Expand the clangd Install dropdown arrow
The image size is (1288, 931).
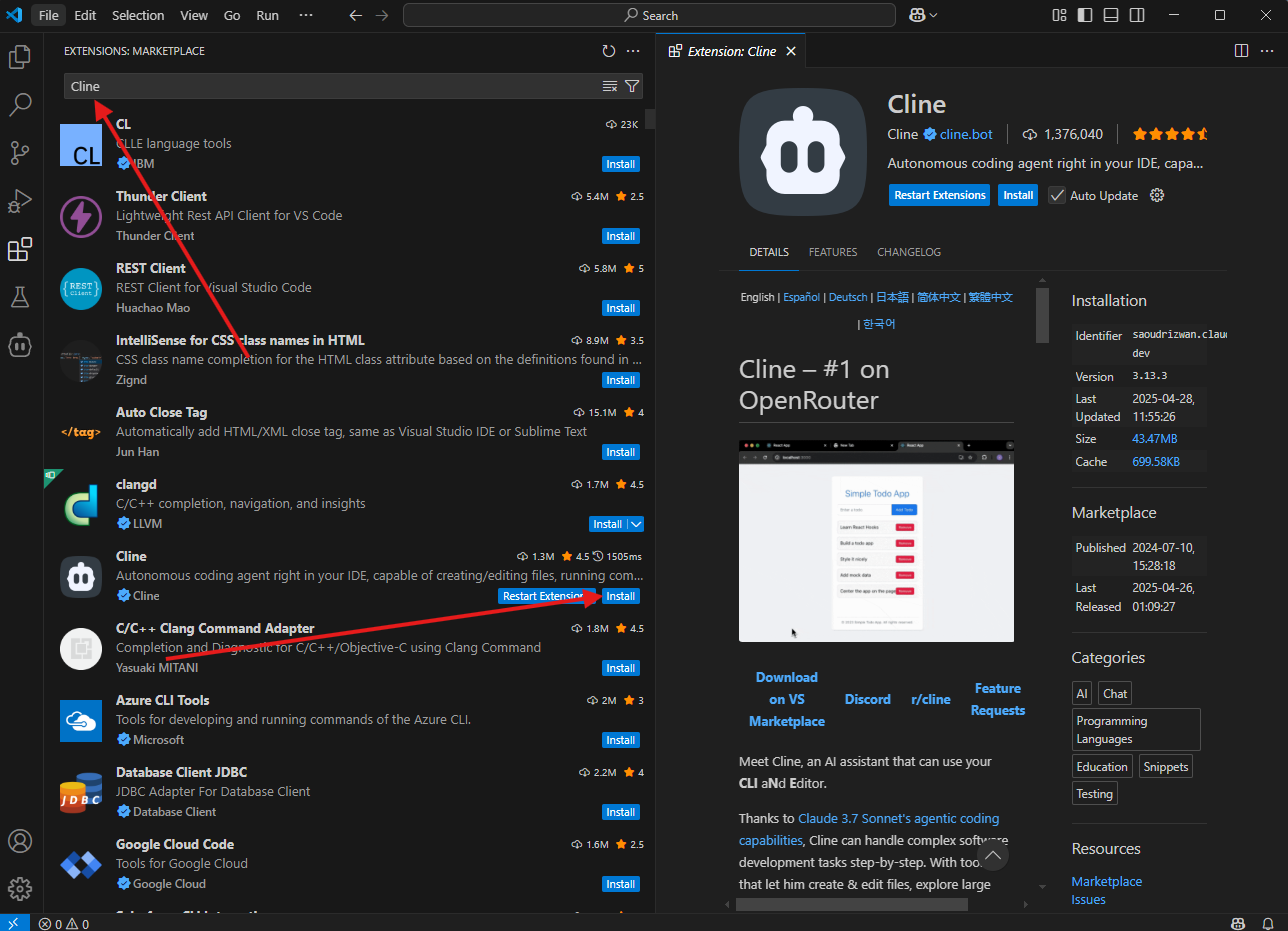coord(636,524)
